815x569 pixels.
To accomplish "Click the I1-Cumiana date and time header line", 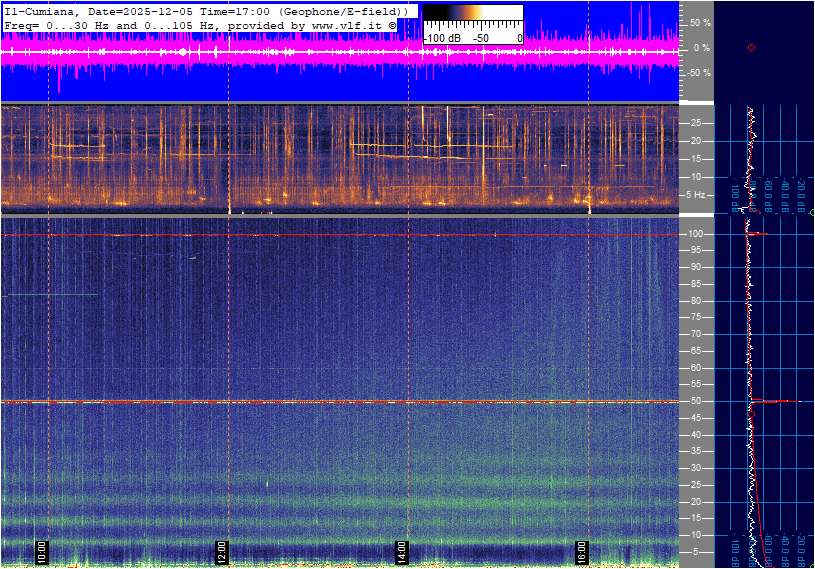I will click(205, 11).
